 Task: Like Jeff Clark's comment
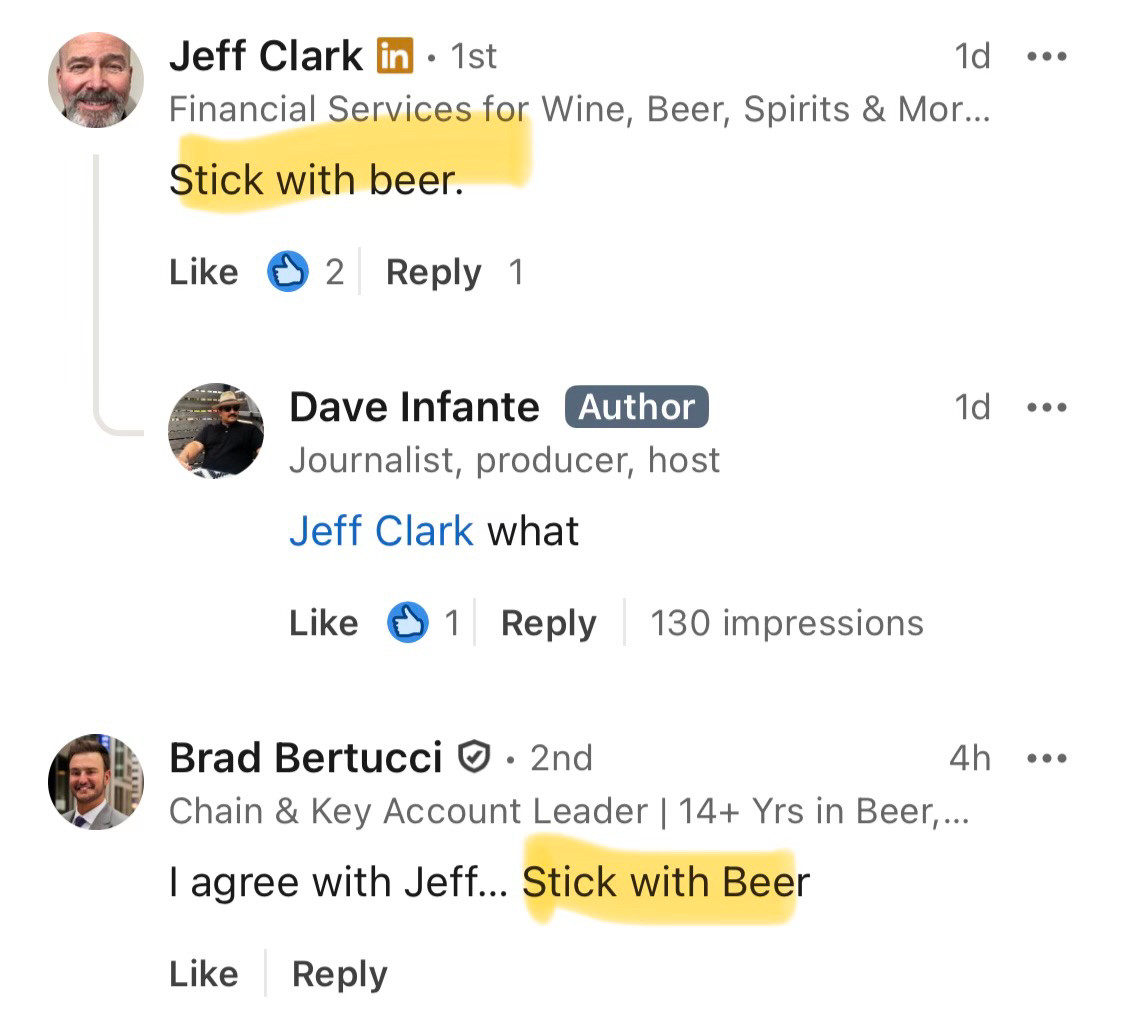click(x=203, y=271)
